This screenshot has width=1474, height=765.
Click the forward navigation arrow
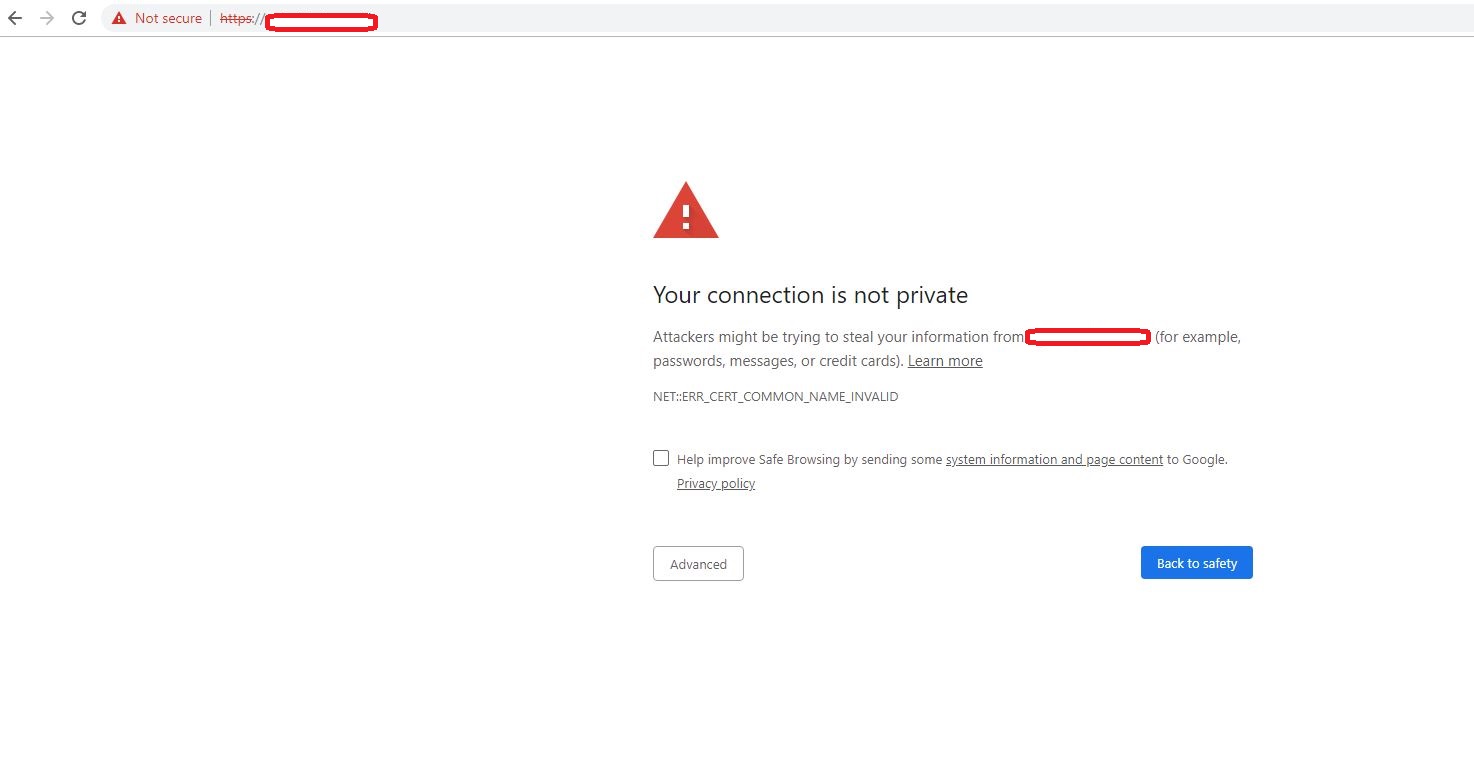pyautogui.click(x=46, y=18)
